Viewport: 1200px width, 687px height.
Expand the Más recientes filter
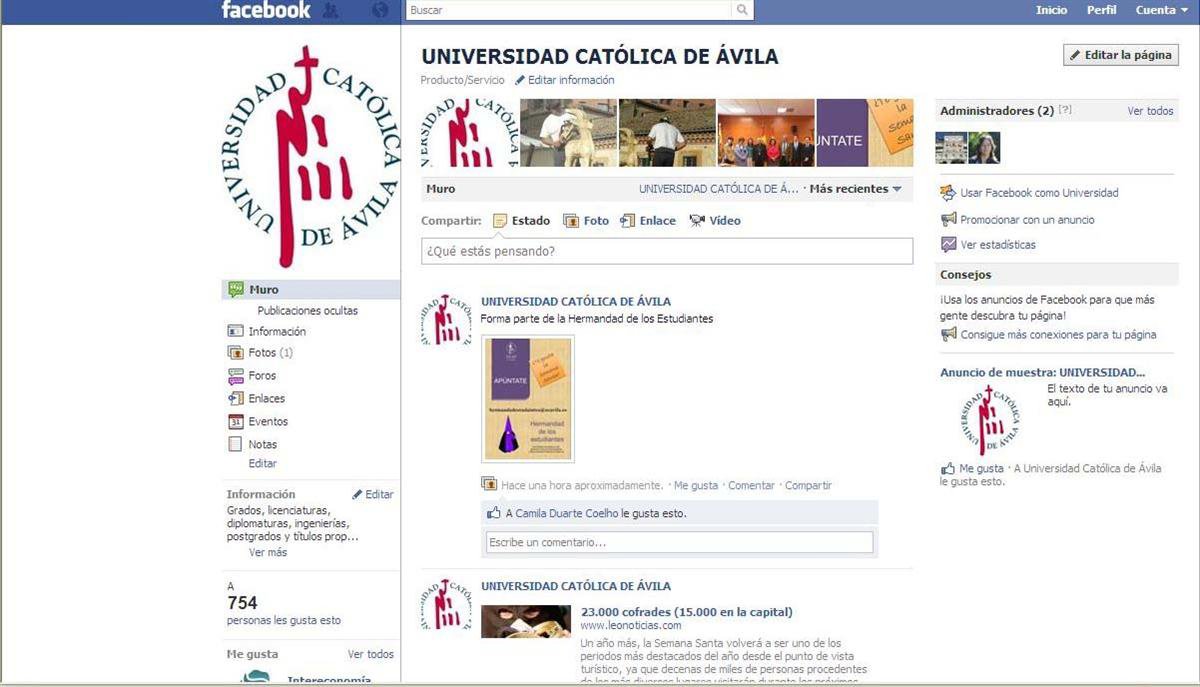855,189
